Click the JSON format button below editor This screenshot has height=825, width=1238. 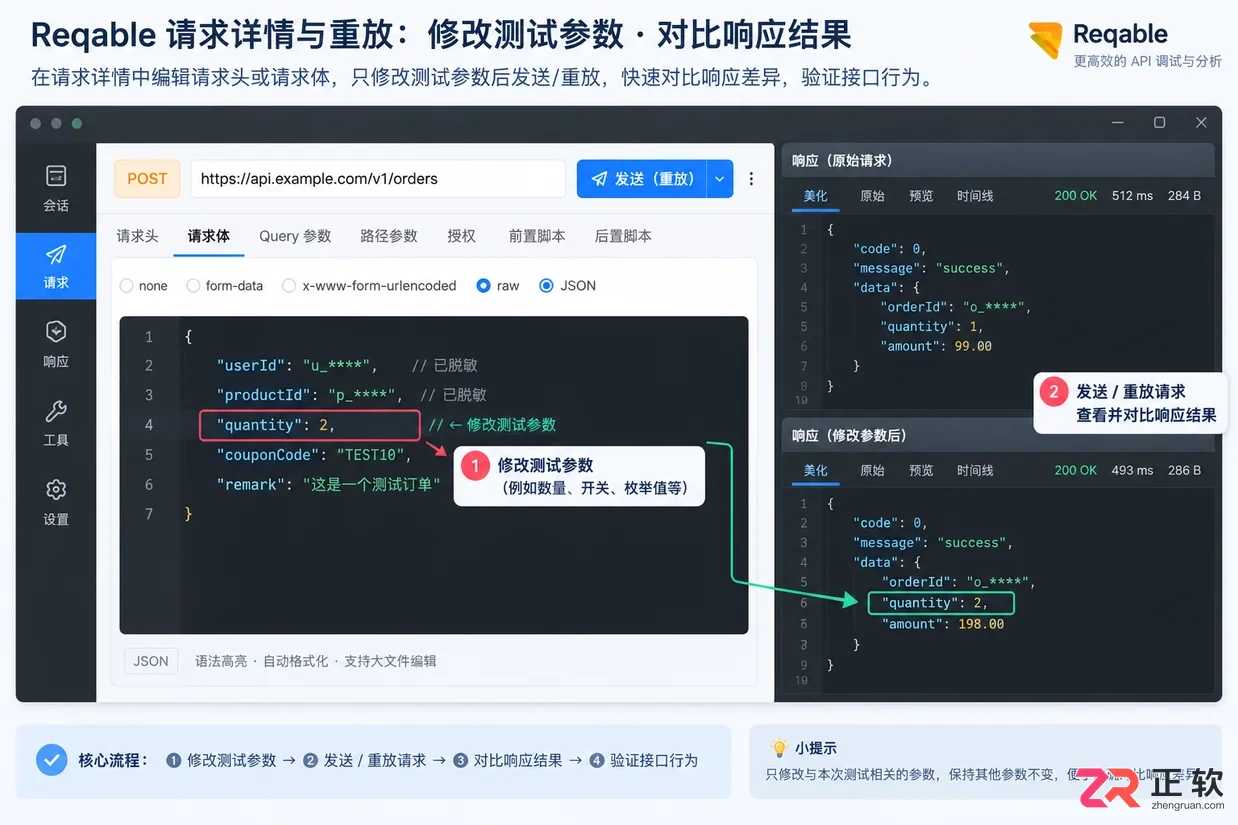[151, 661]
